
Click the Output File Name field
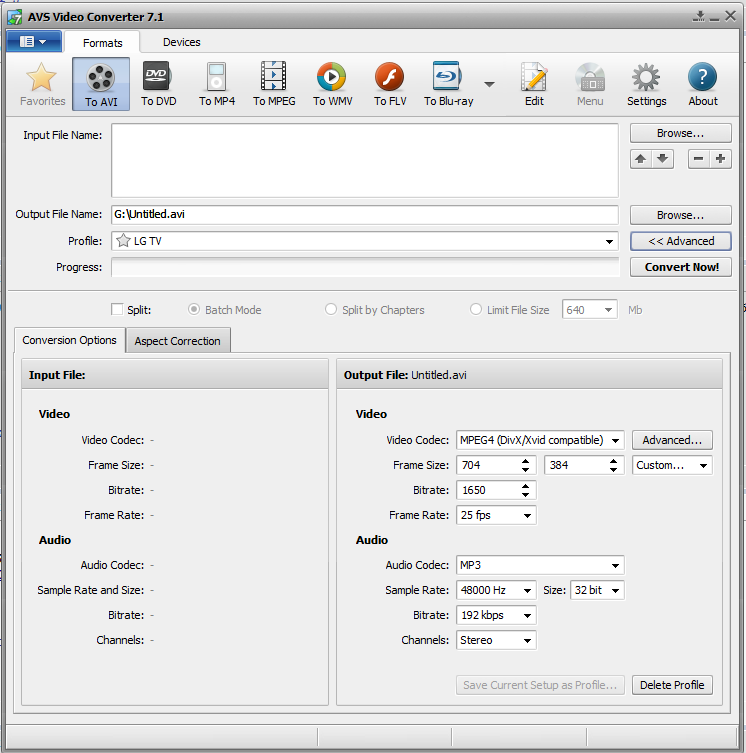365,214
